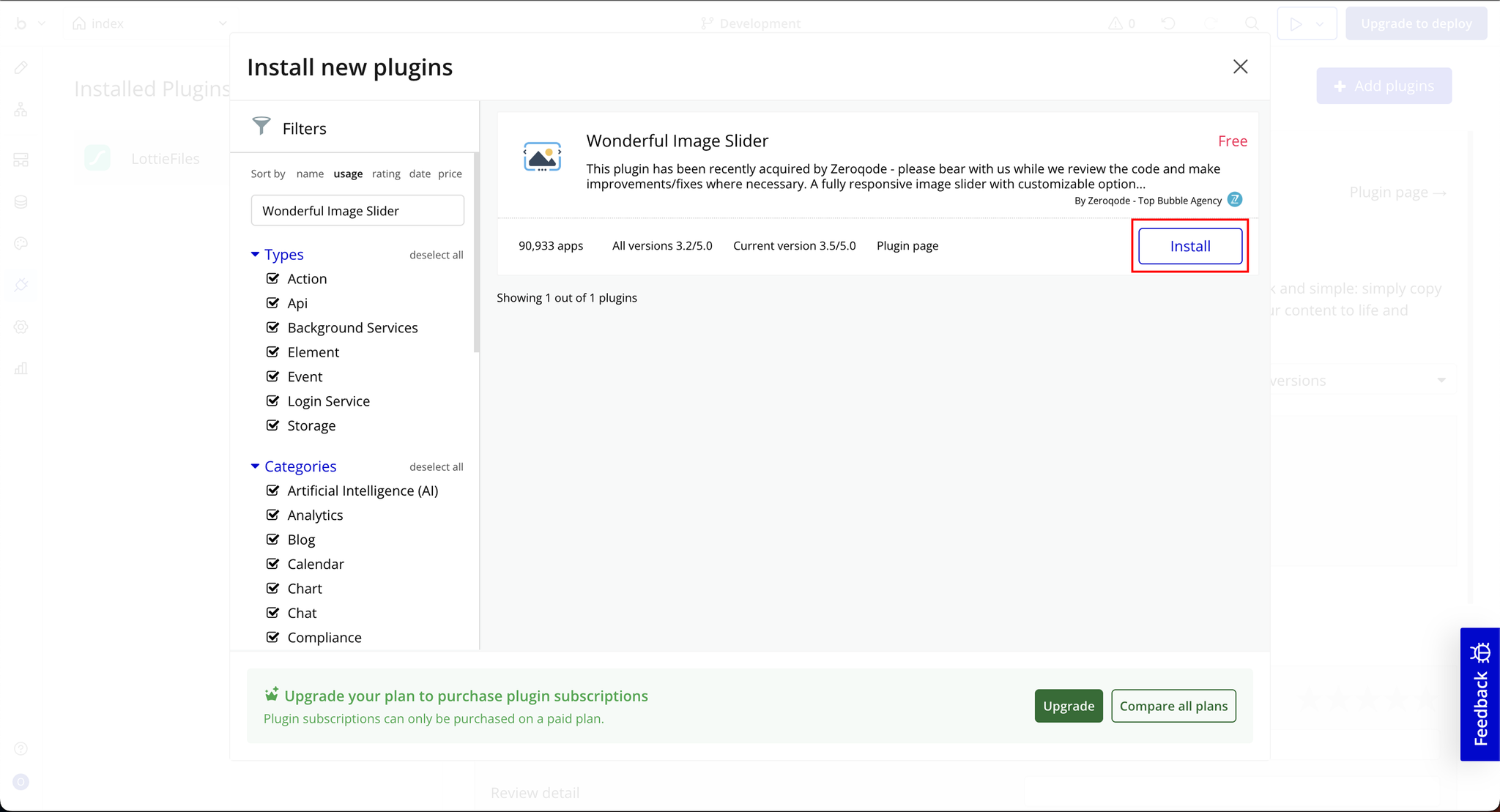Sort plugins by rating
The image size is (1500, 812).
click(386, 174)
